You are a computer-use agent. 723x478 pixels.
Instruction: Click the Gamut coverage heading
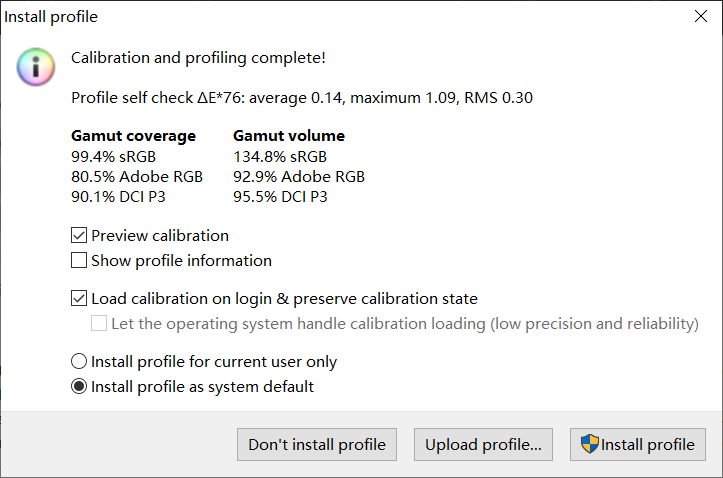[133, 136]
